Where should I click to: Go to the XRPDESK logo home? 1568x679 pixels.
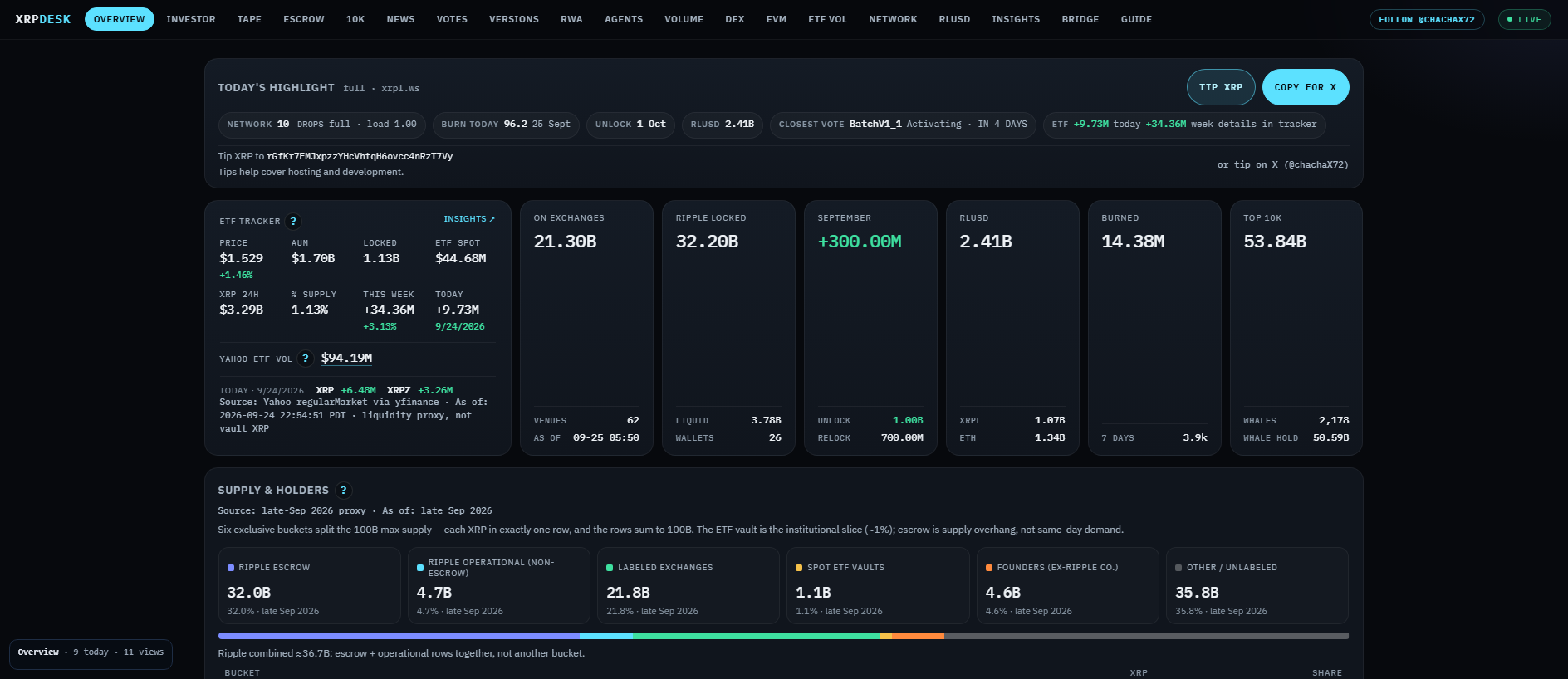43,19
